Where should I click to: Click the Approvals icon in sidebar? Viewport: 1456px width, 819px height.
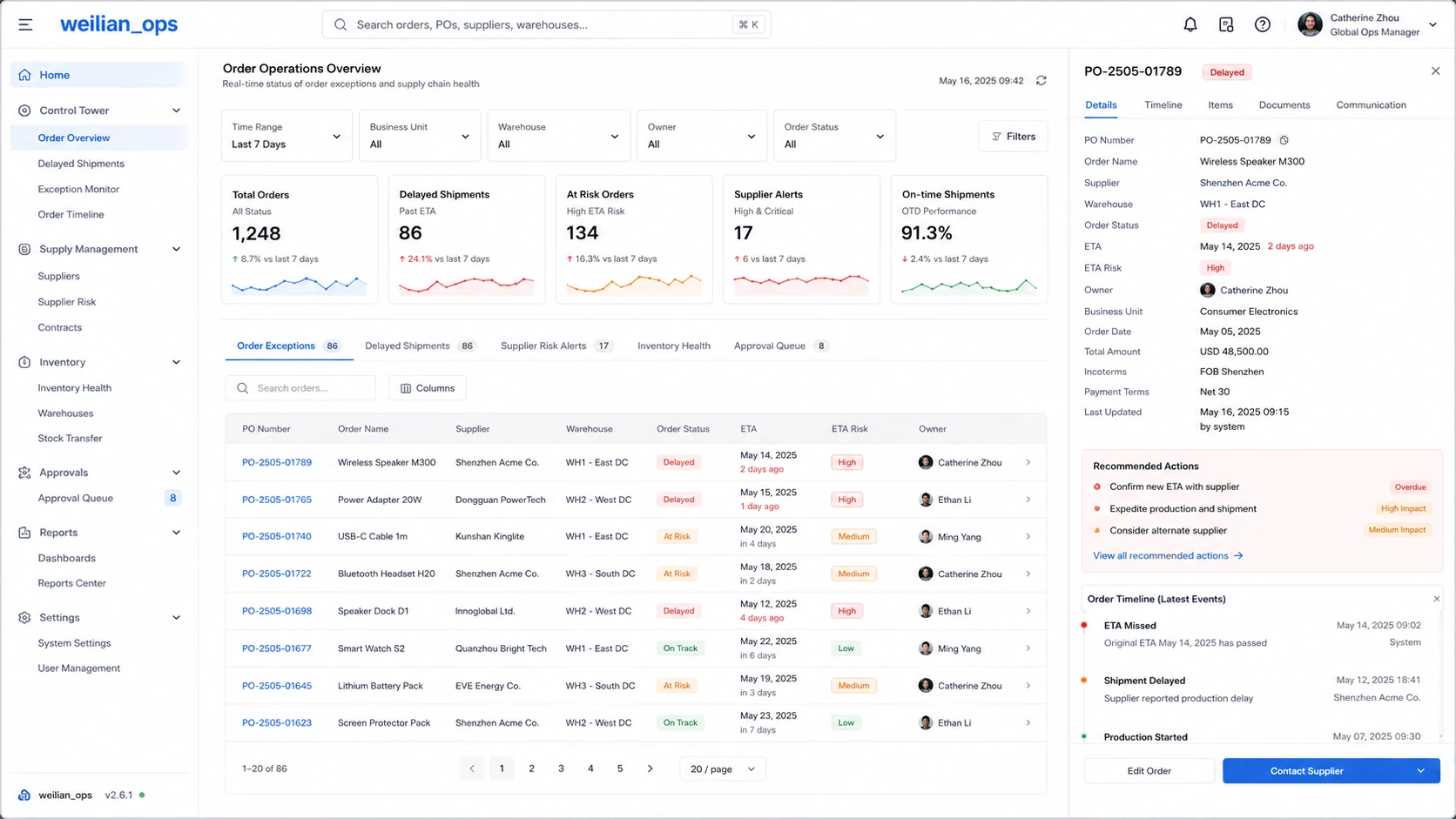(x=24, y=473)
